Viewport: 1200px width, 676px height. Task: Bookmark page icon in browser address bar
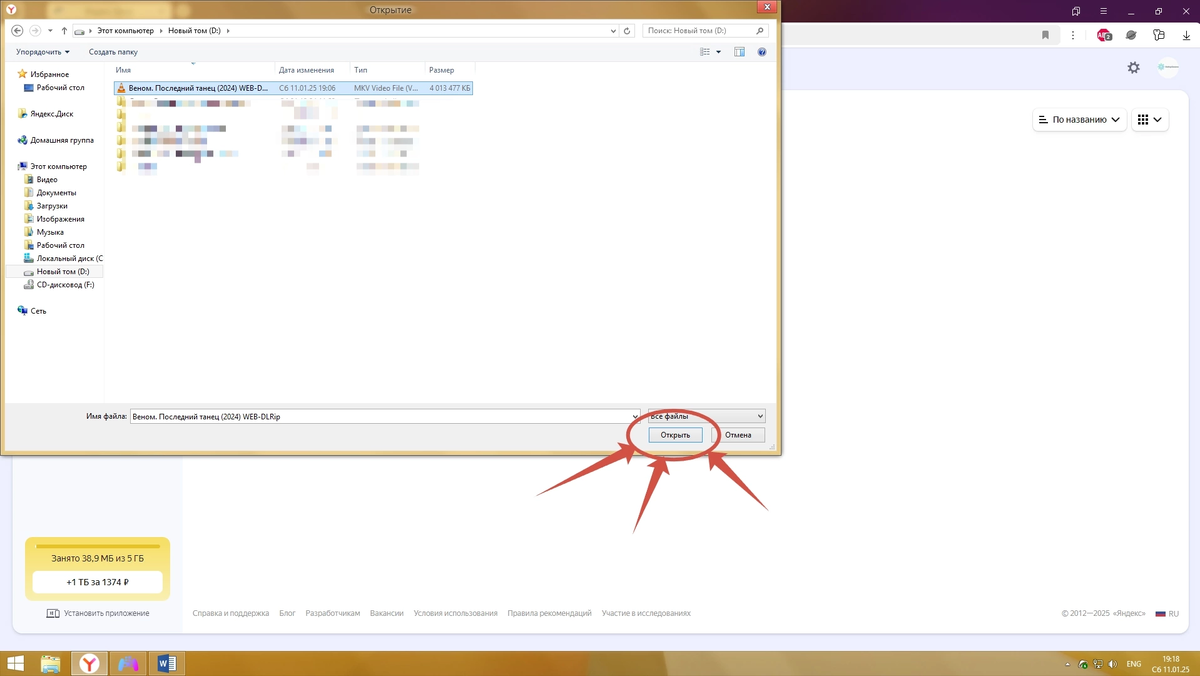pos(1045,35)
